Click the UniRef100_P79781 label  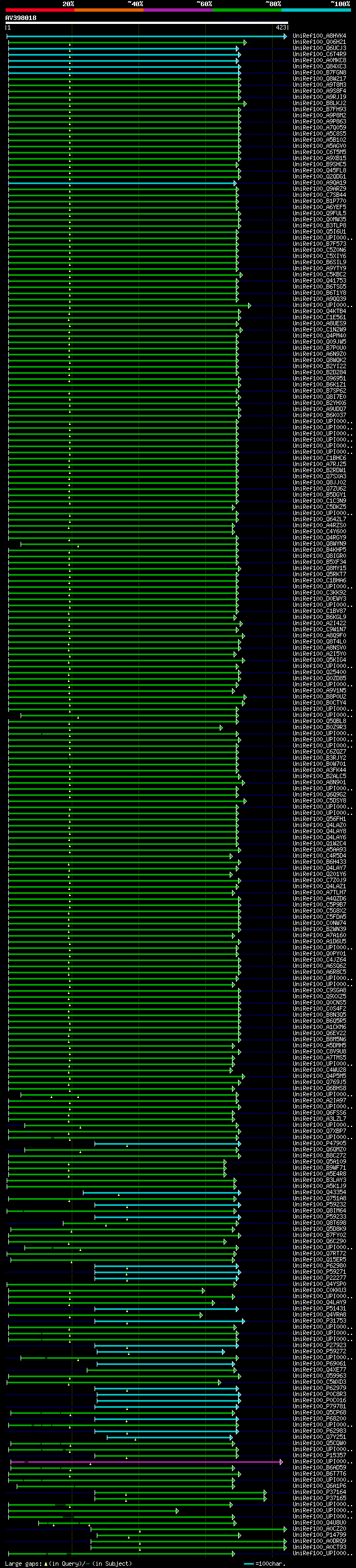(x=319, y=1406)
